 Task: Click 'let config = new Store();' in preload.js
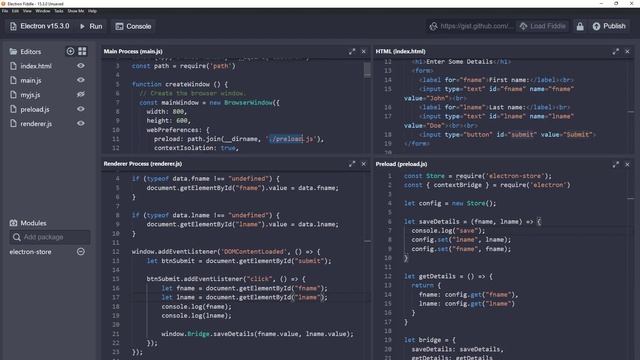point(450,203)
